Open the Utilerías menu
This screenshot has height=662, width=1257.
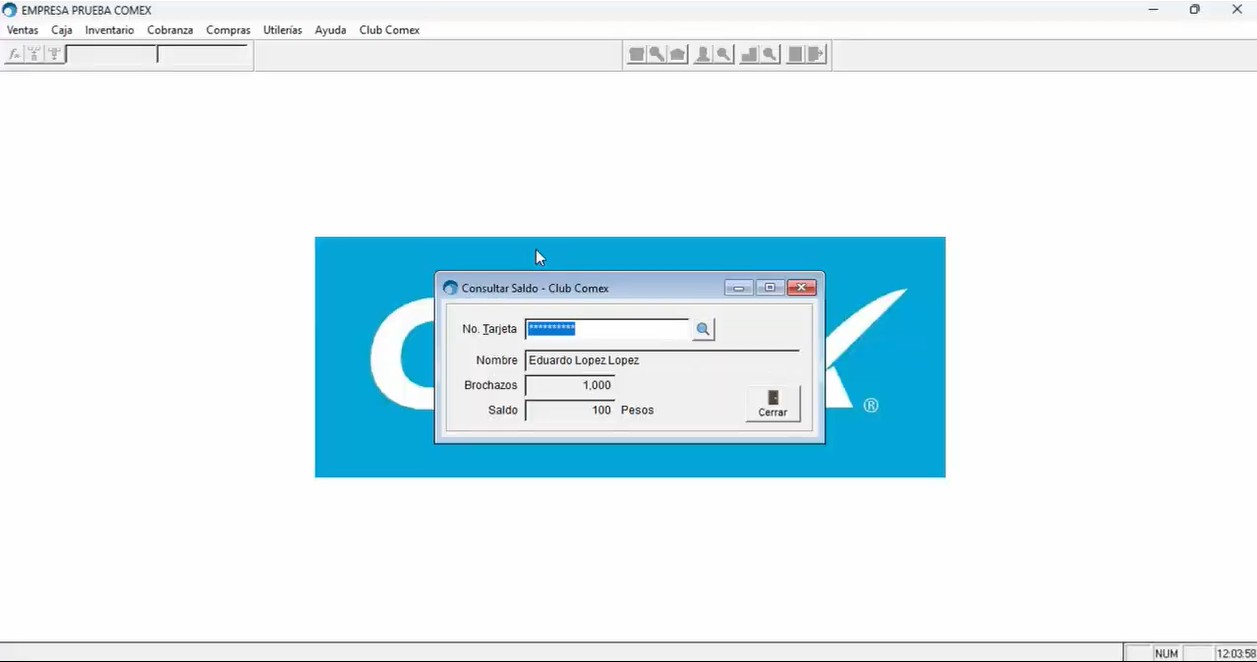pyautogui.click(x=282, y=30)
